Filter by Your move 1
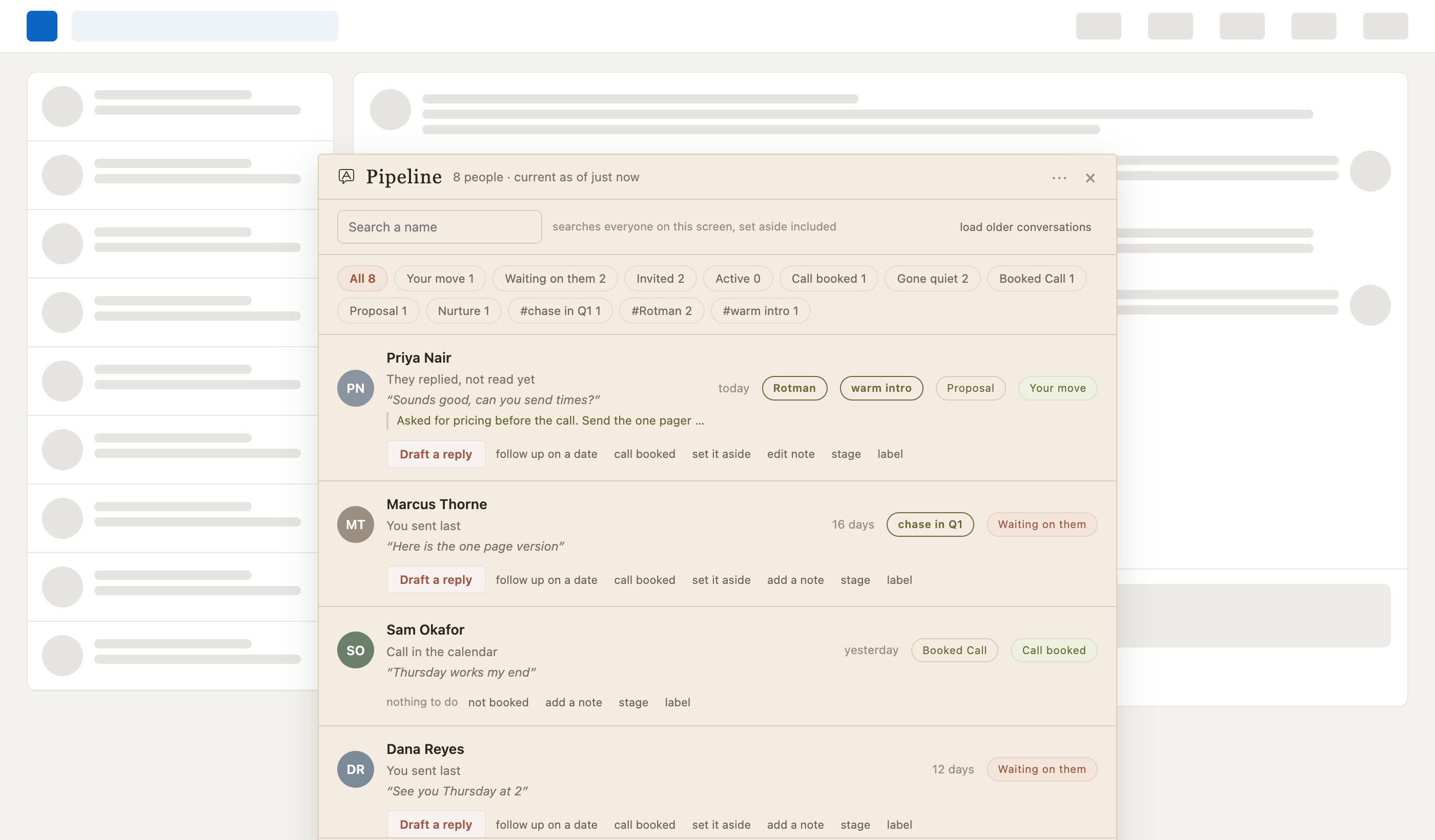1435x840 pixels. (x=440, y=278)
